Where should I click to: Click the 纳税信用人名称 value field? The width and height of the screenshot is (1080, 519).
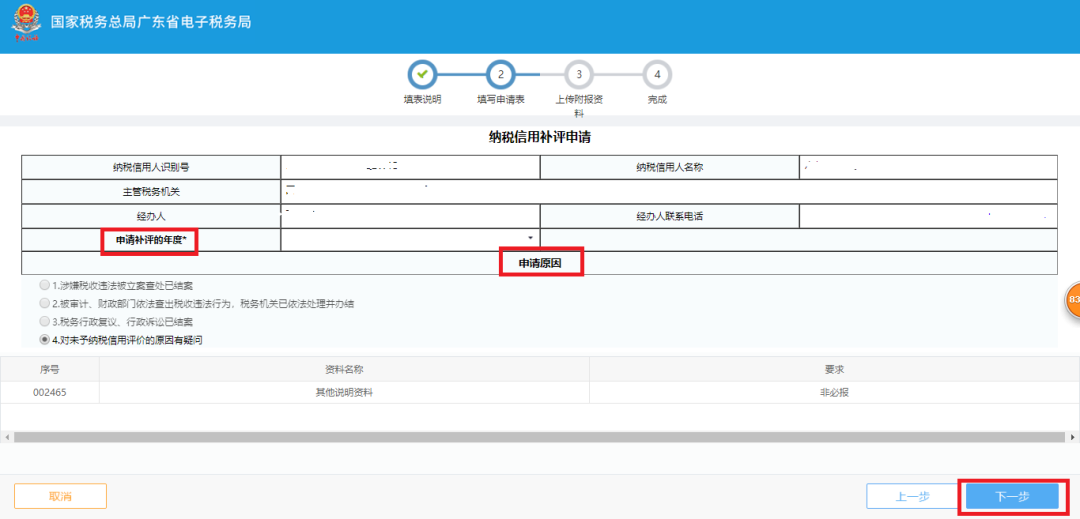(928, 167)
